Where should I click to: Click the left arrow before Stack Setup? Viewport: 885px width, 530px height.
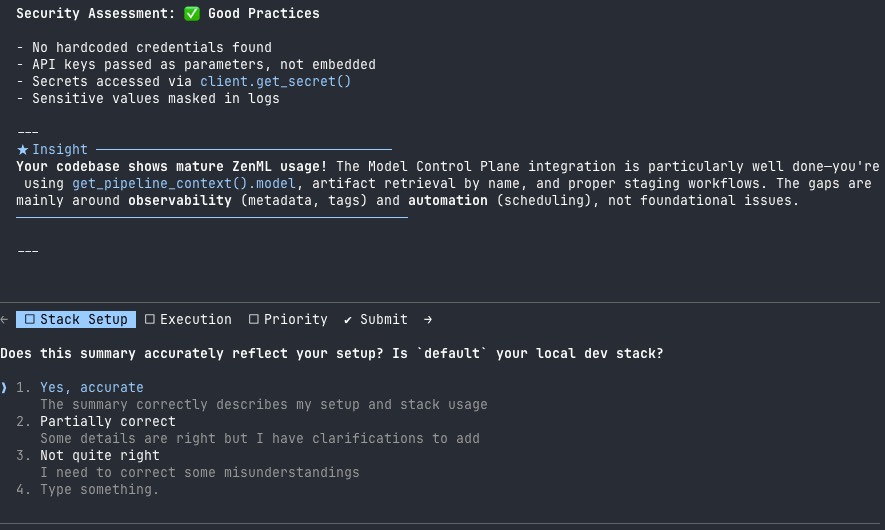pos(4,319)
